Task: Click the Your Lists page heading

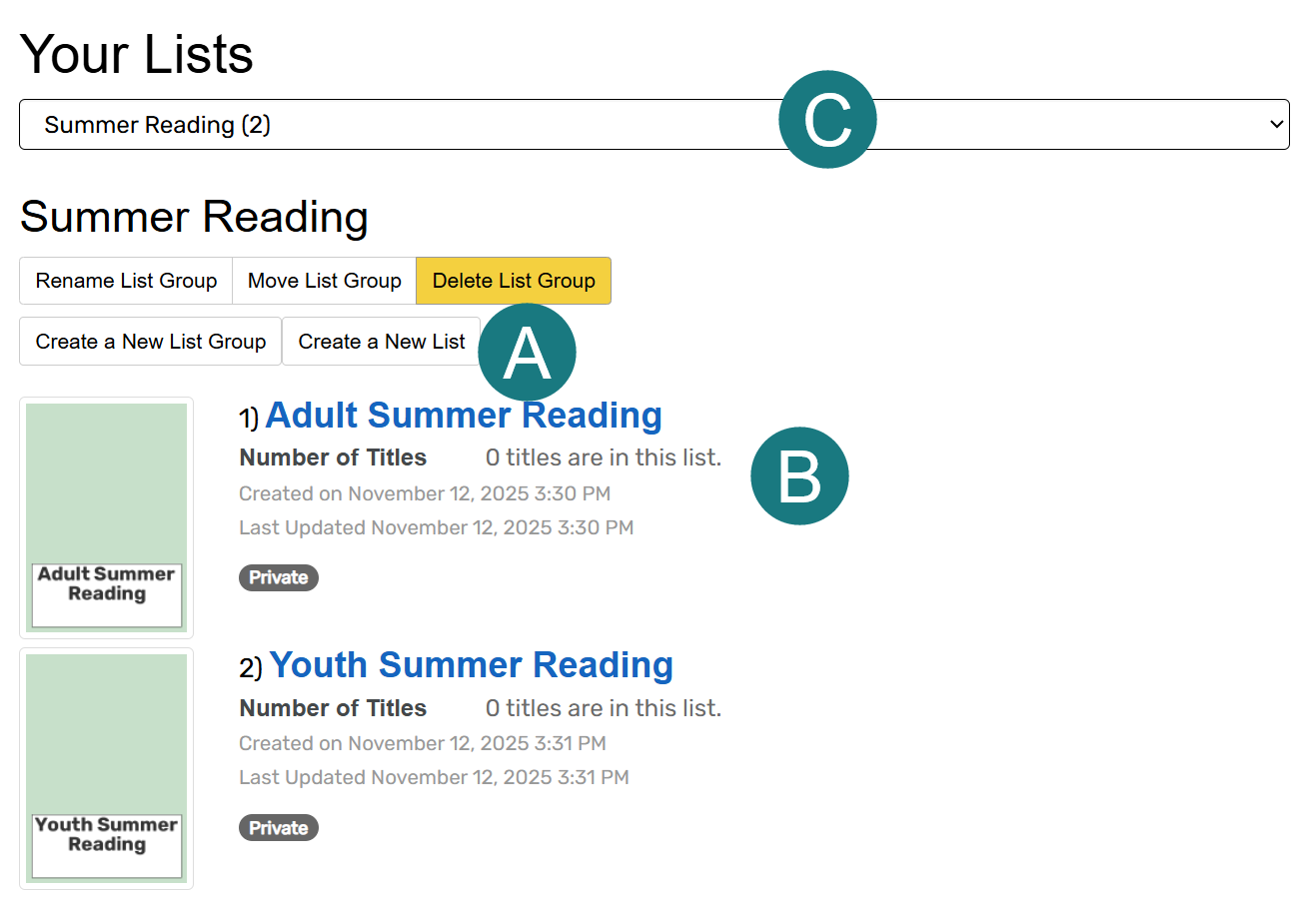Action: click(137, 54)
